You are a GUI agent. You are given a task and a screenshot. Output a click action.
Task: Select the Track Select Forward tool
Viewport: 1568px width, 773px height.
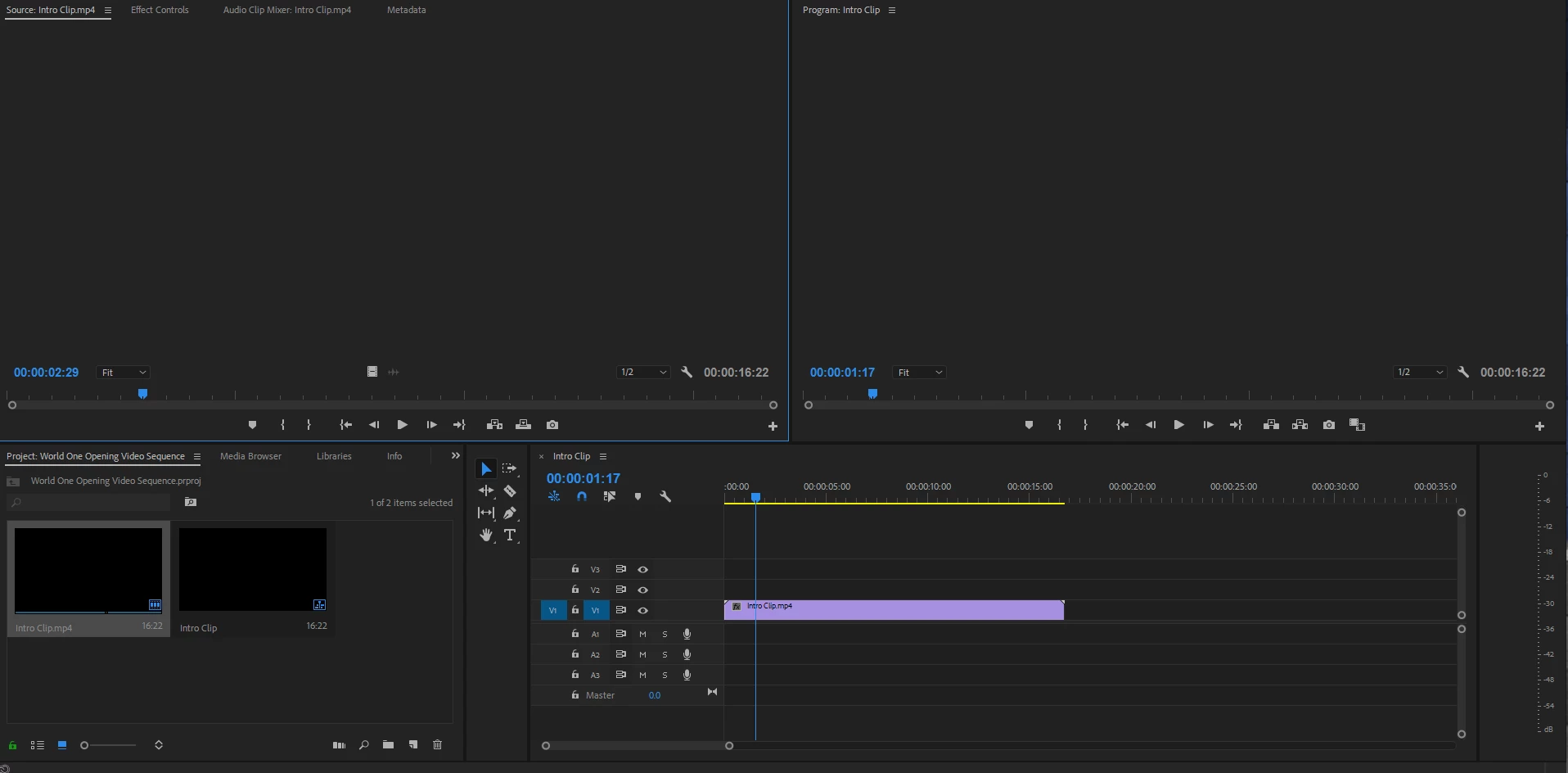(x=510, y=468)
